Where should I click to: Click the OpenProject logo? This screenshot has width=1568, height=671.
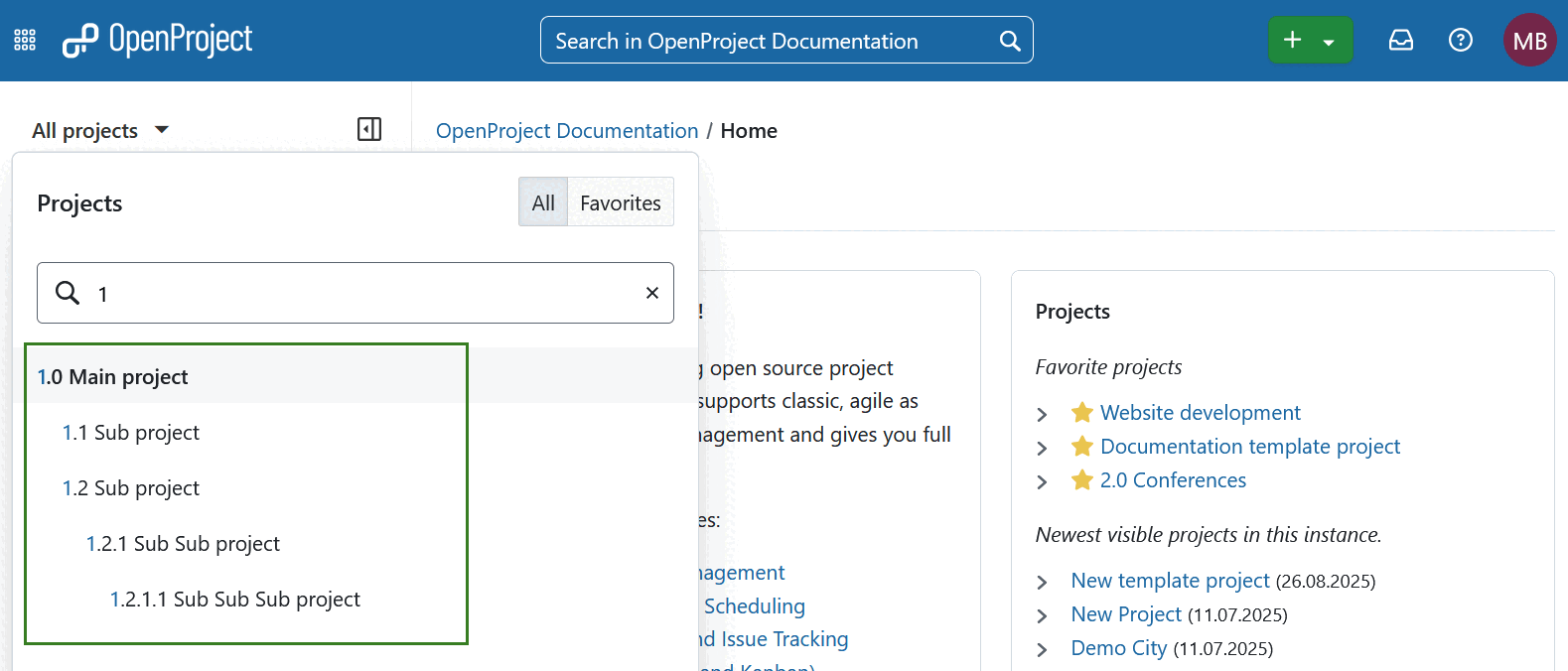pos(158,40)
